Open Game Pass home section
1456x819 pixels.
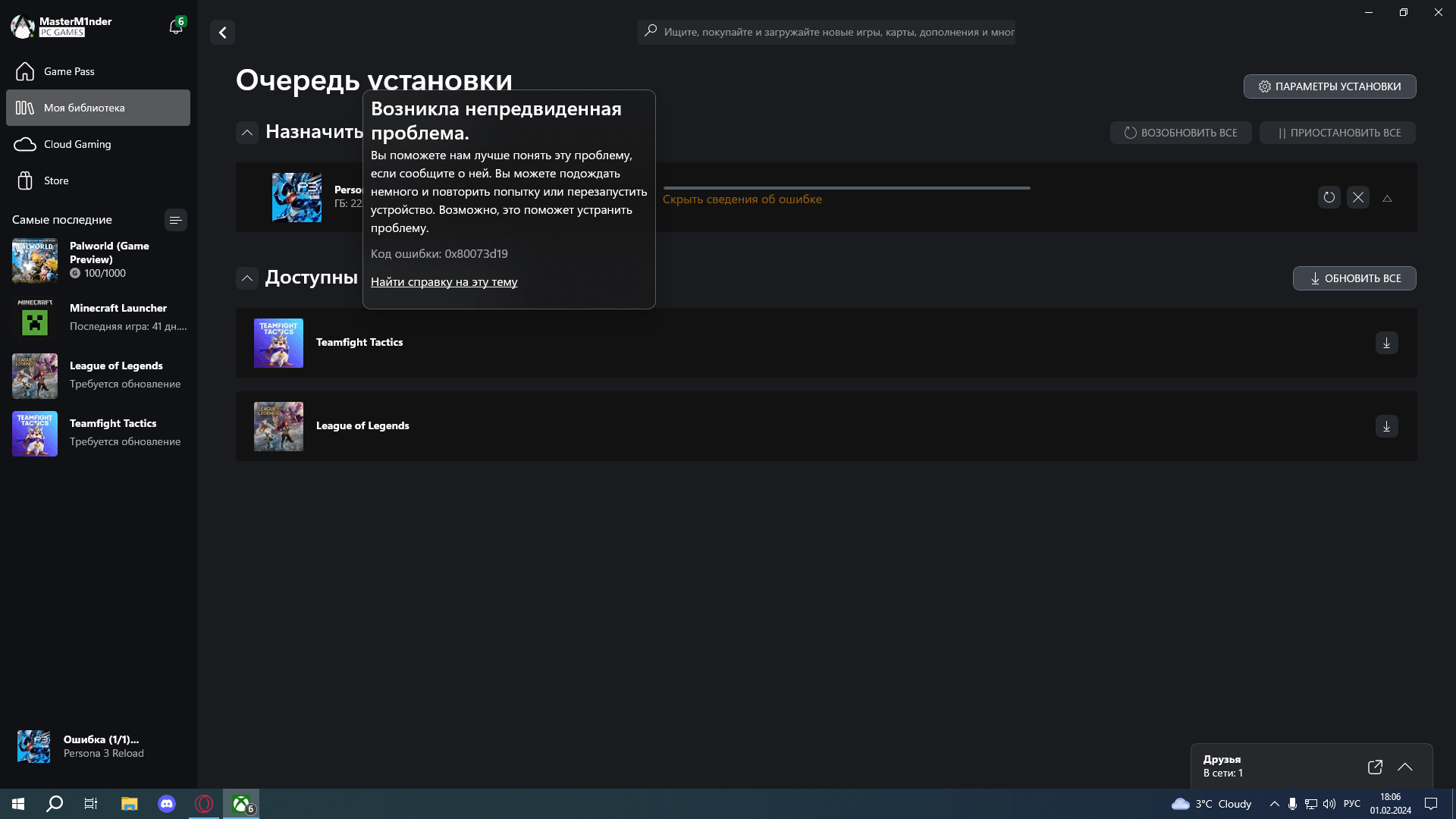(98, 71)
